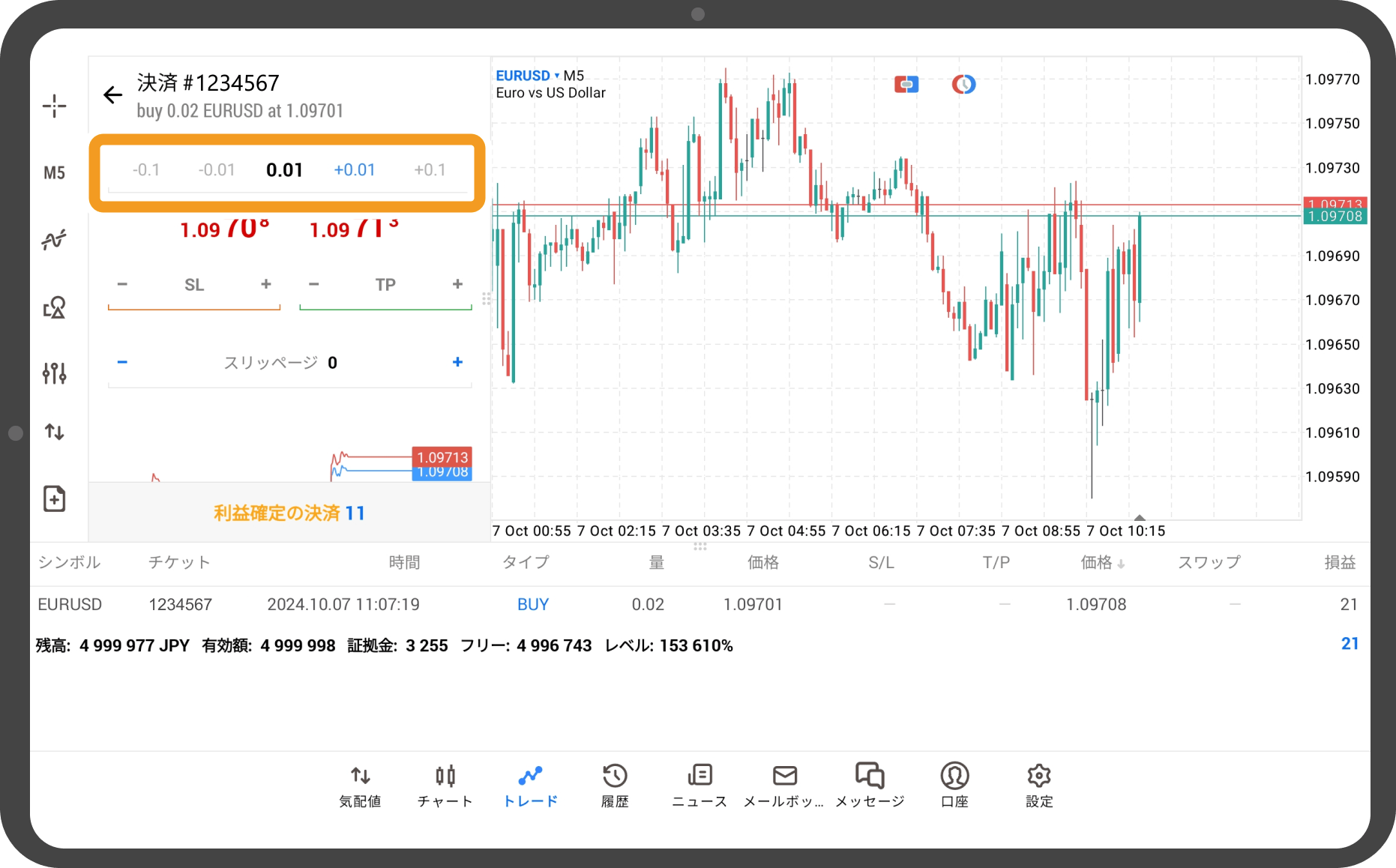
Task: Click the 1.09713 tick chart ask label
Action: 442,457
